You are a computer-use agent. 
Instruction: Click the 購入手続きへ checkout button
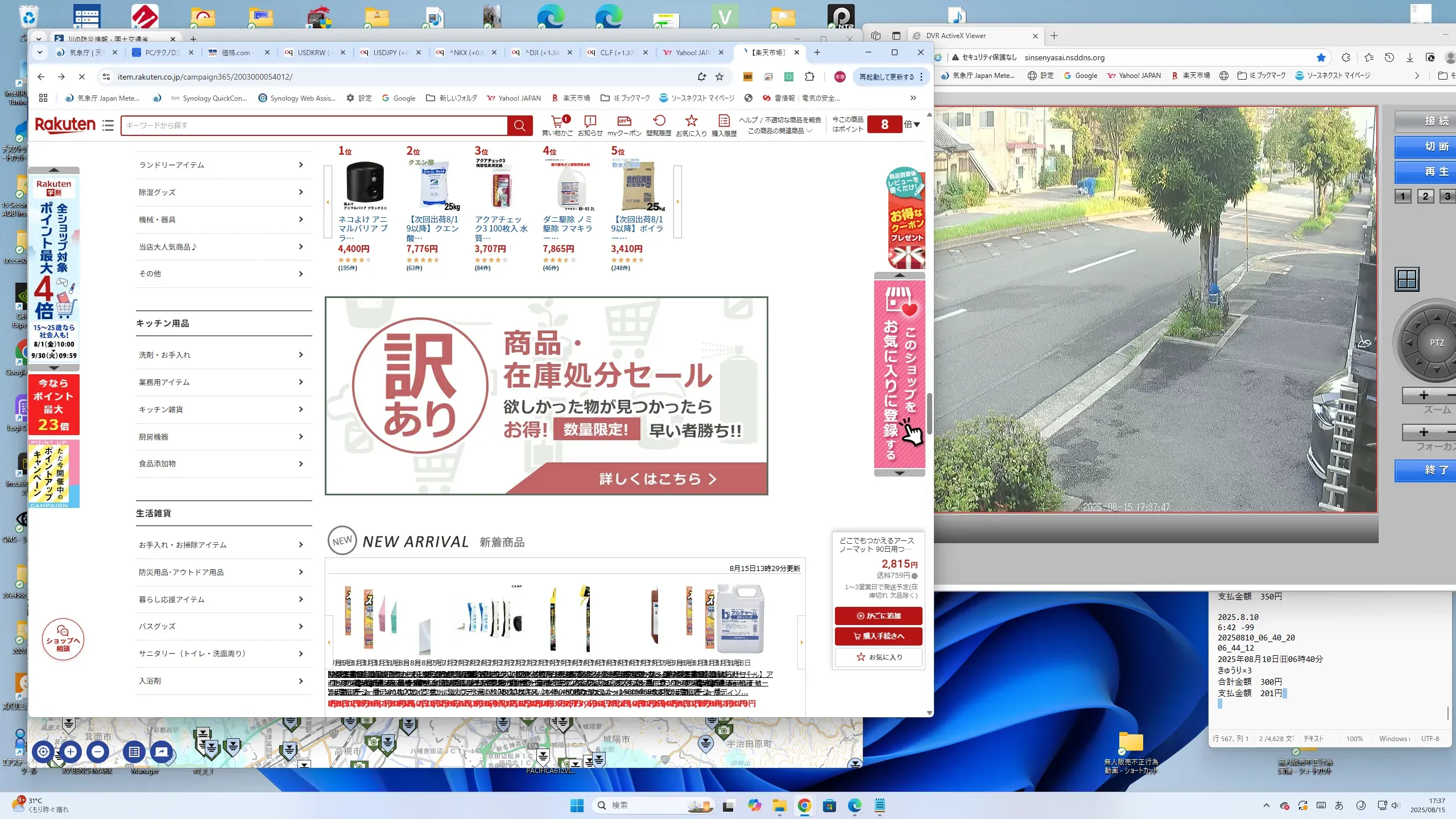pos(878,636)
